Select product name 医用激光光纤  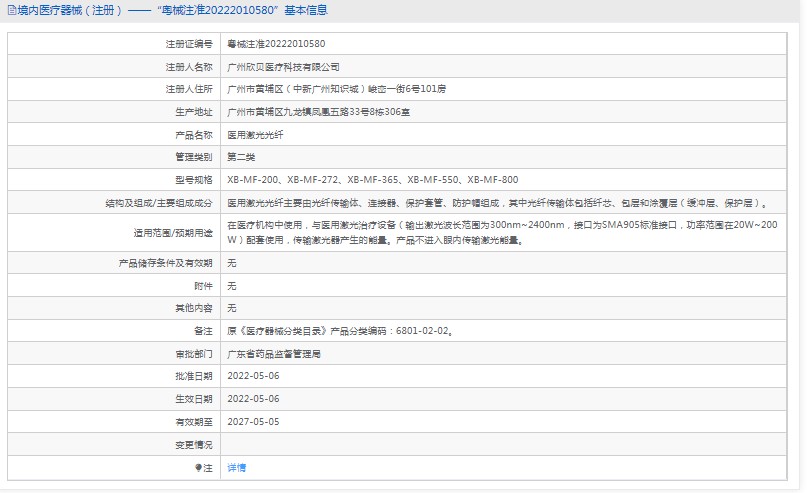tap(255, 135)
